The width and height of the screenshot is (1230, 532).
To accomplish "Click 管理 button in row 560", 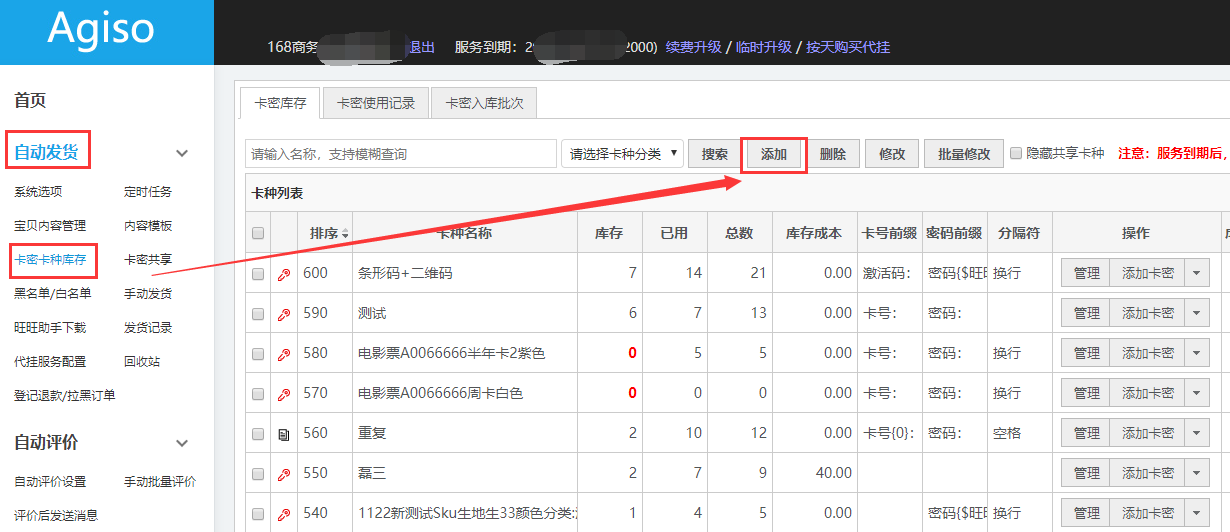I will (x=1086, y=433).
